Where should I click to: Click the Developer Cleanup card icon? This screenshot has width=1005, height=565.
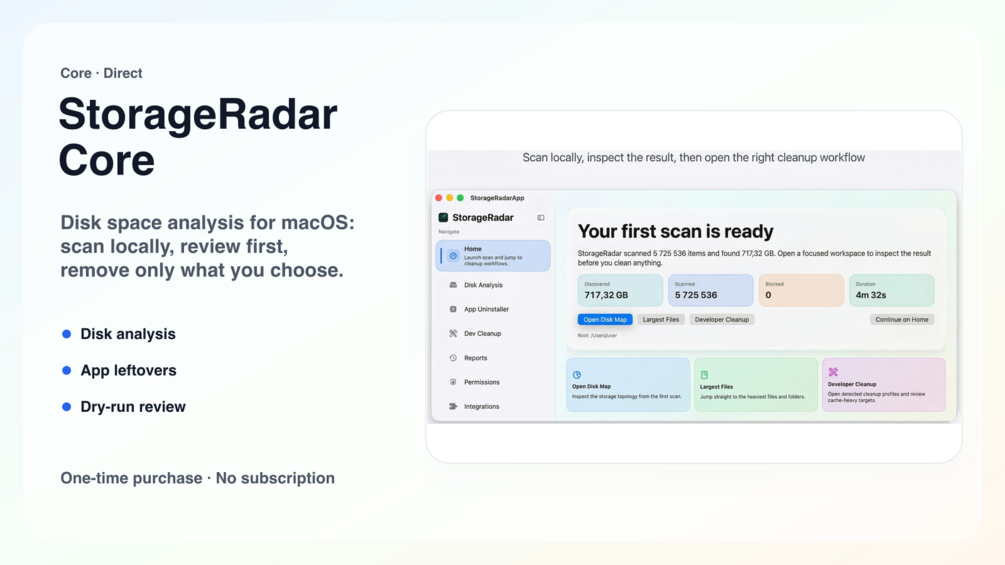(833, 372)
